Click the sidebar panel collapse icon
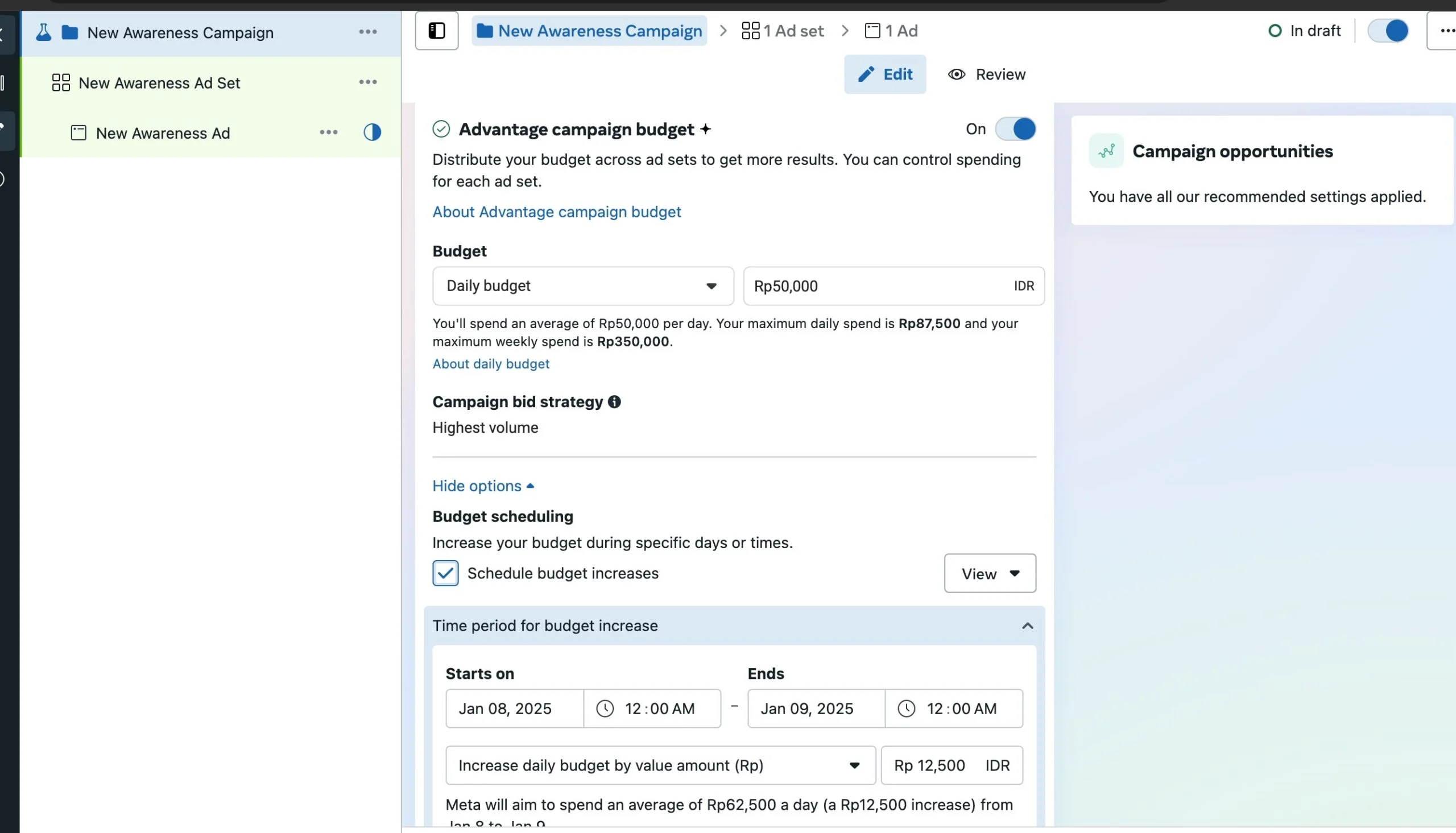The width and height of the screenshot is (1456, 833). 436,31
